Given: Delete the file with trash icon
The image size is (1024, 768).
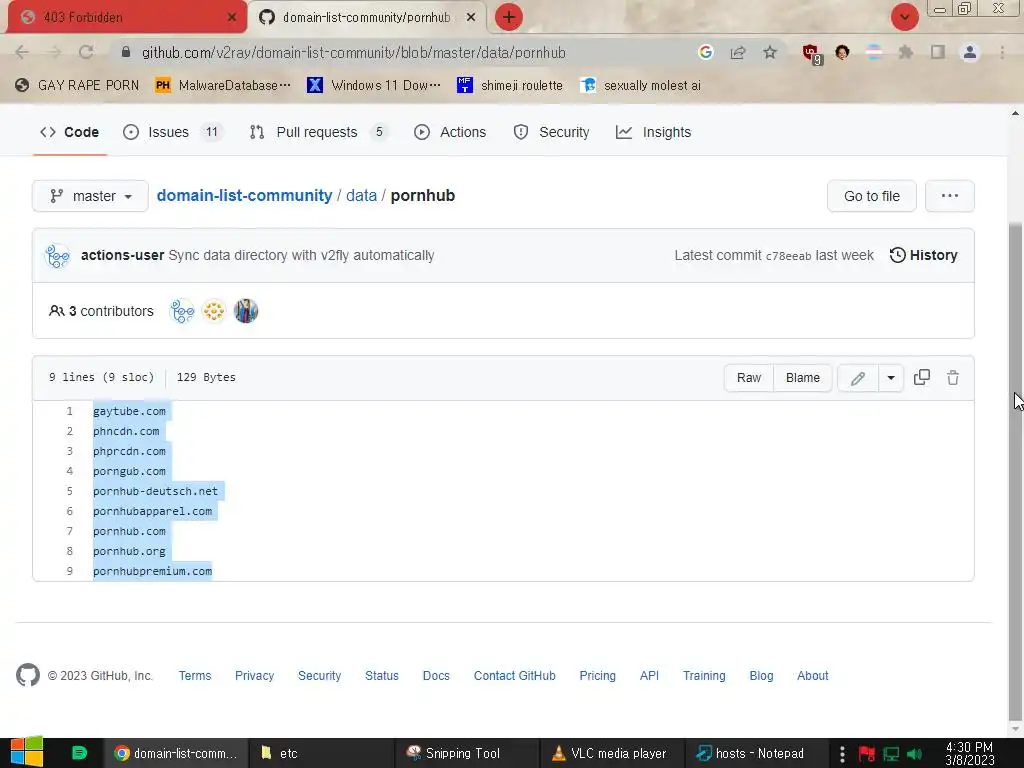Looking at the screenshot, I should coord(953,377).
